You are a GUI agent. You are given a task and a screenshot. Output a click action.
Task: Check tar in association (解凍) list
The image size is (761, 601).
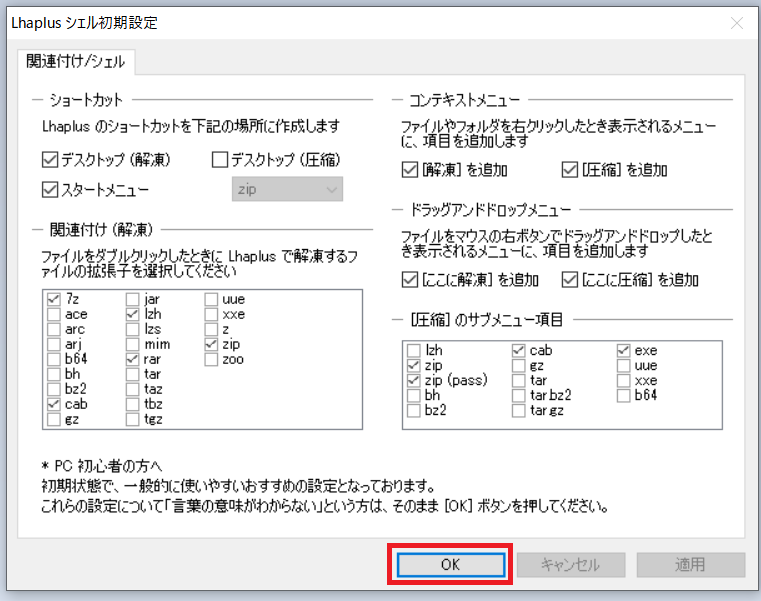[x=132, y=374]
